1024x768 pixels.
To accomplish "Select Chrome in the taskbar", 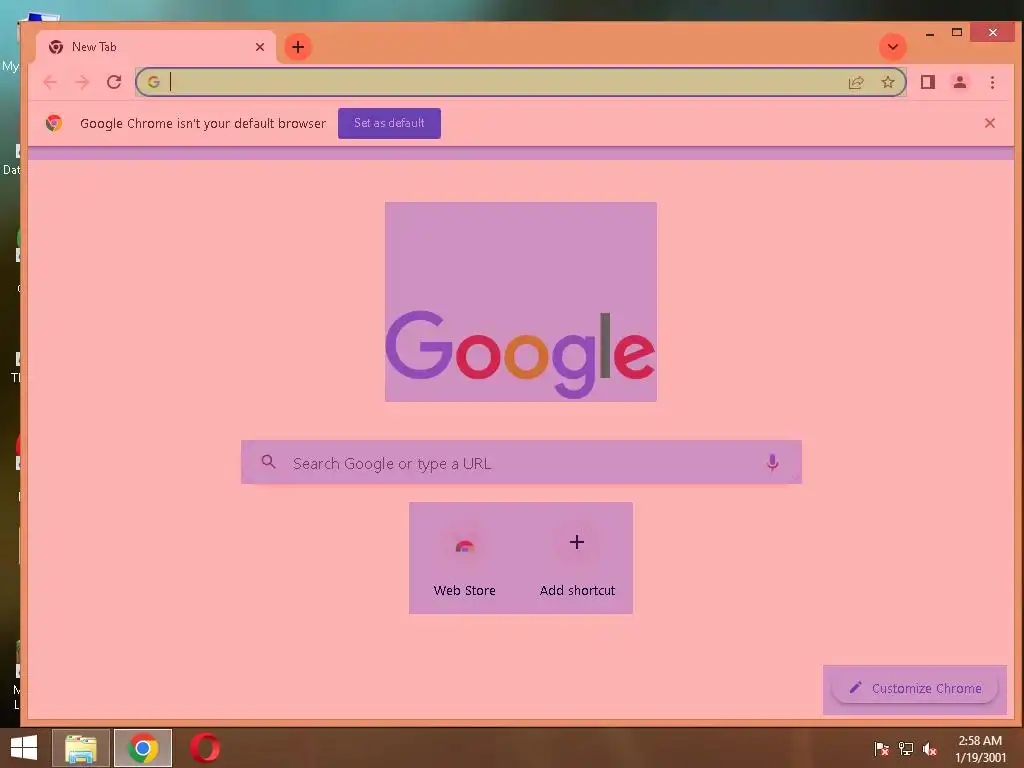I will coord(143,748).
